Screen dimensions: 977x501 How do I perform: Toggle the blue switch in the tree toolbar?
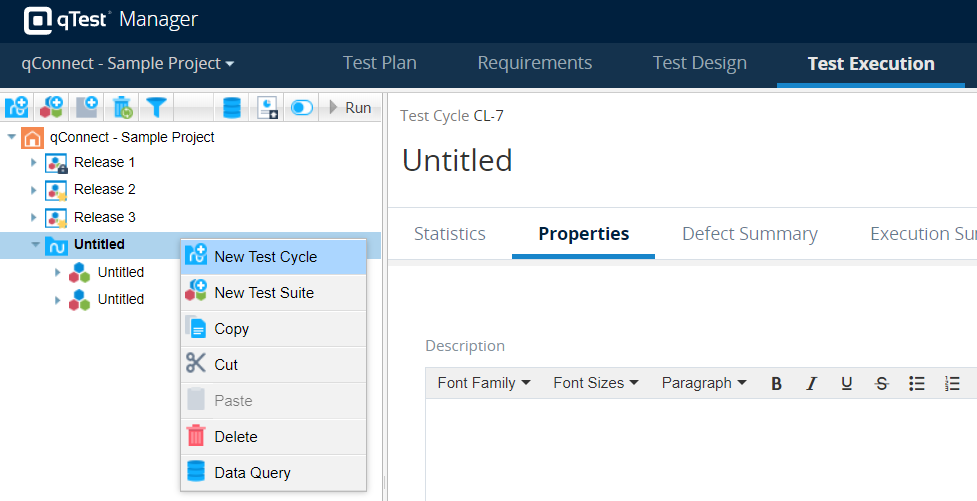coord(301,107)
